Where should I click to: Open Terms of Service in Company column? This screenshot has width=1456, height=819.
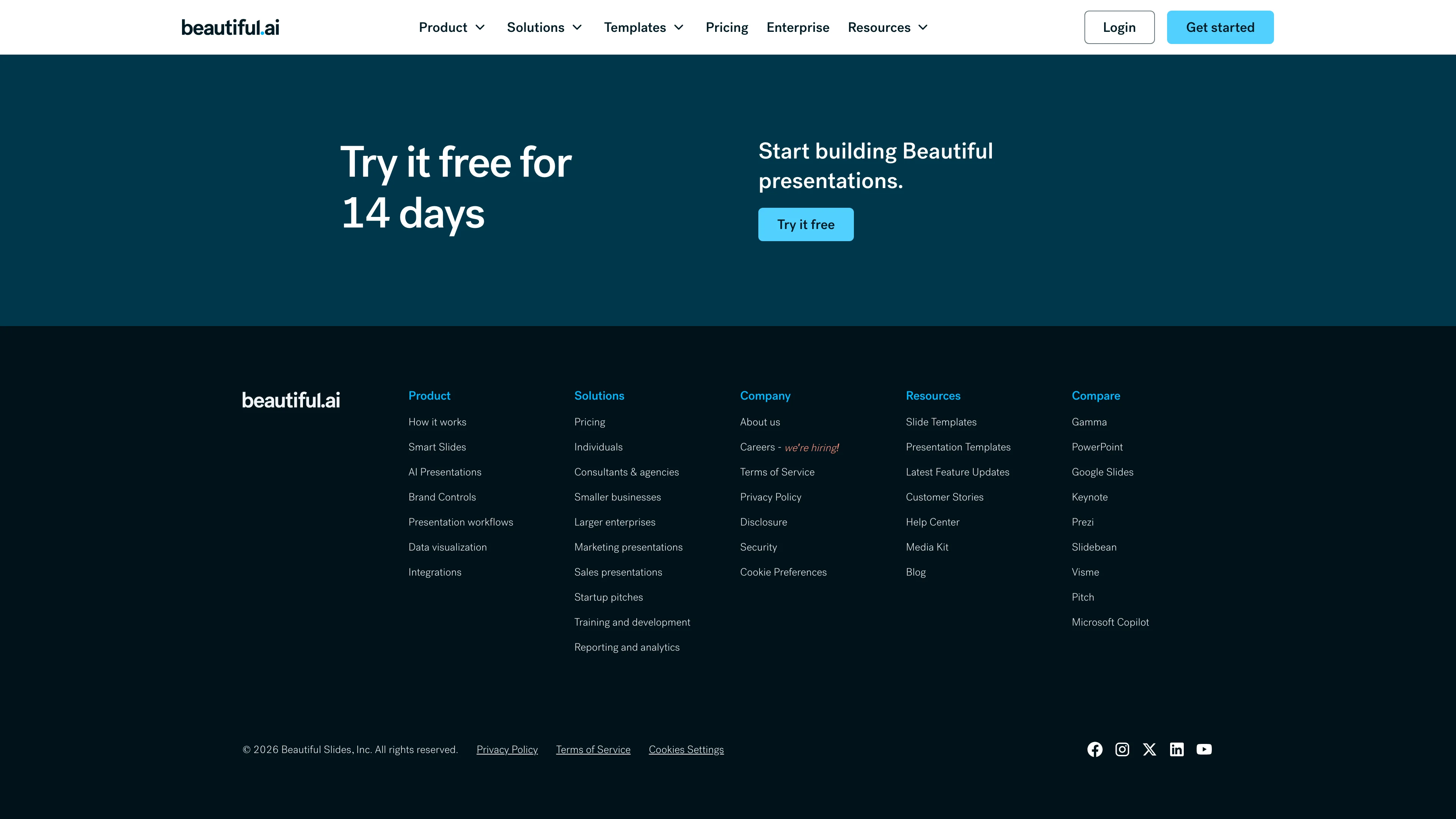pyautogui.click(x=777, y=472)
